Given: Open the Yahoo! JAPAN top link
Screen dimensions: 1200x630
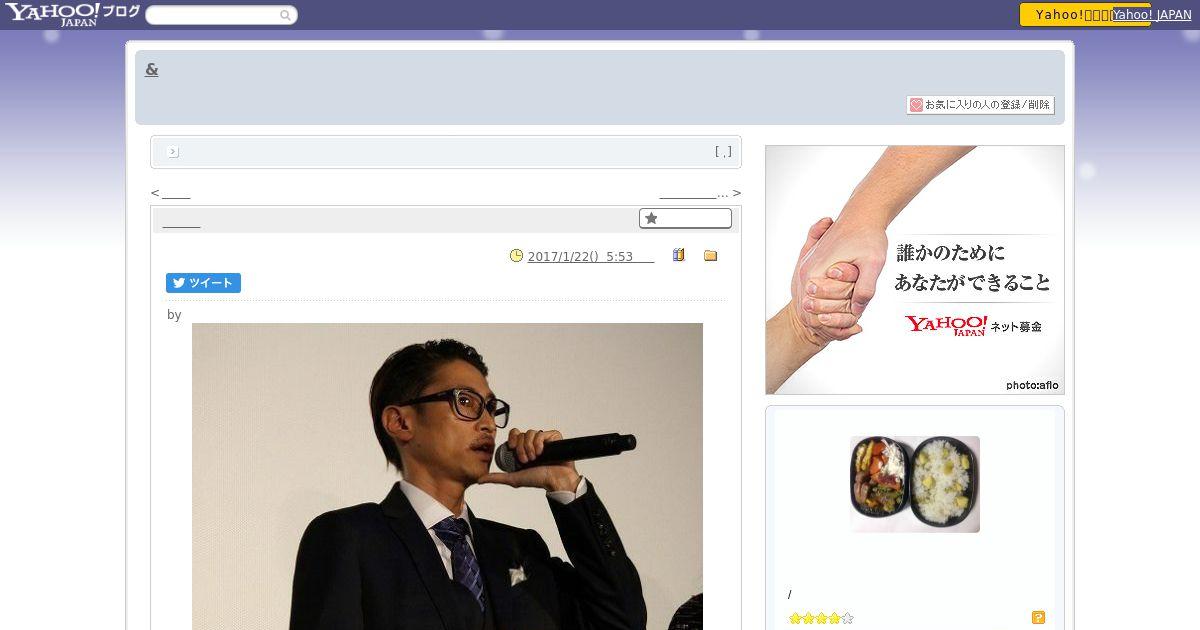Looking at the screenshot, I should tap(1152, 15).
